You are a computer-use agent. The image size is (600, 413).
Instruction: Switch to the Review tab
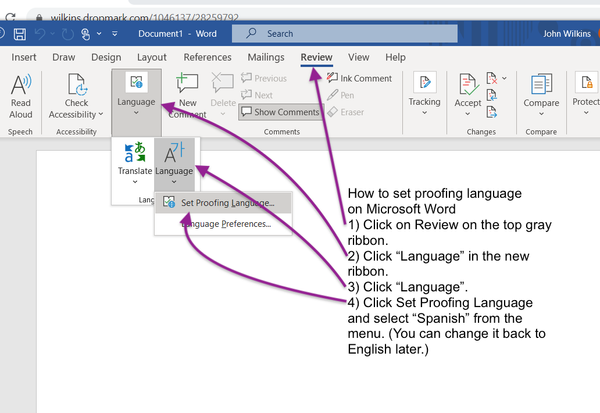tap(316, 58)
